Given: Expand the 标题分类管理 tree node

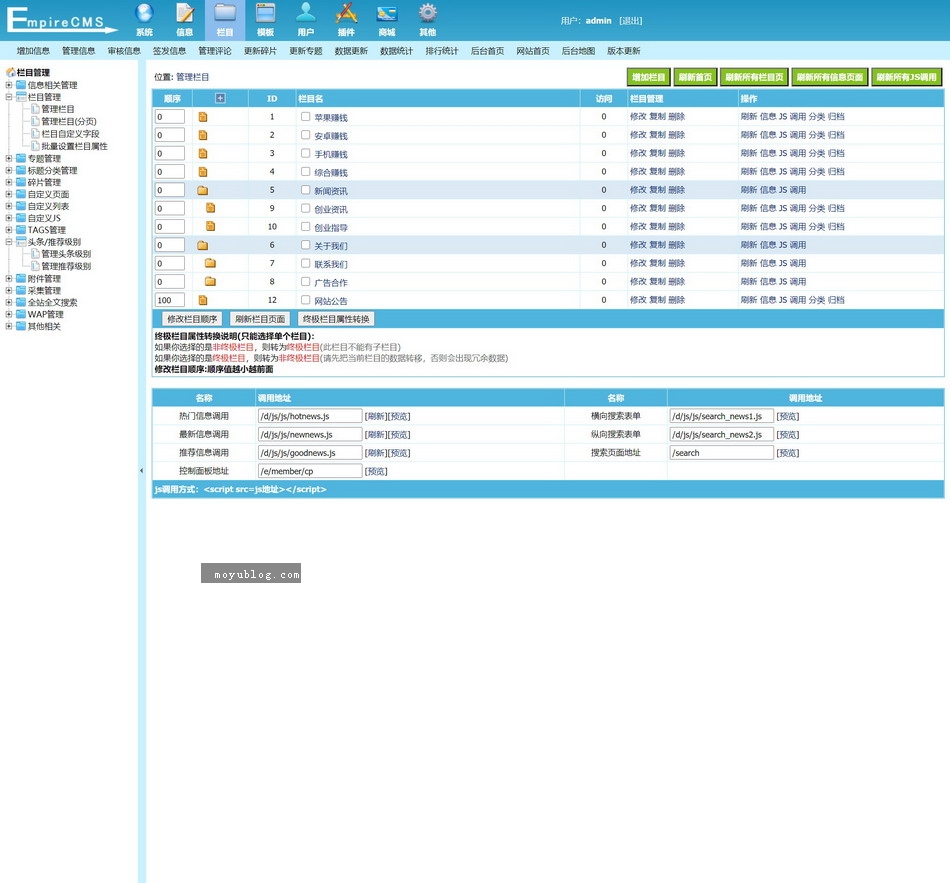Looking at the screenshot, I should [x=8, y=170].
